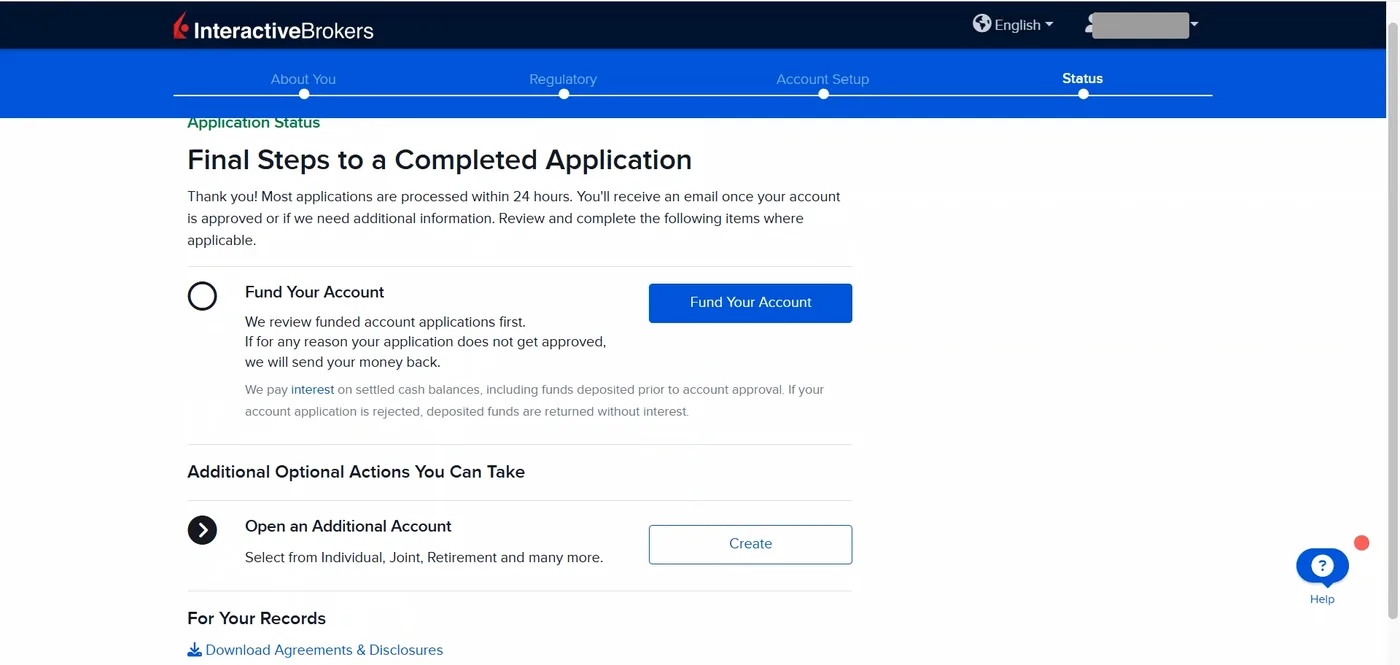Click the page vertical scrollbar
This screenshot has width=1400, height=665.
(1392, 320)
